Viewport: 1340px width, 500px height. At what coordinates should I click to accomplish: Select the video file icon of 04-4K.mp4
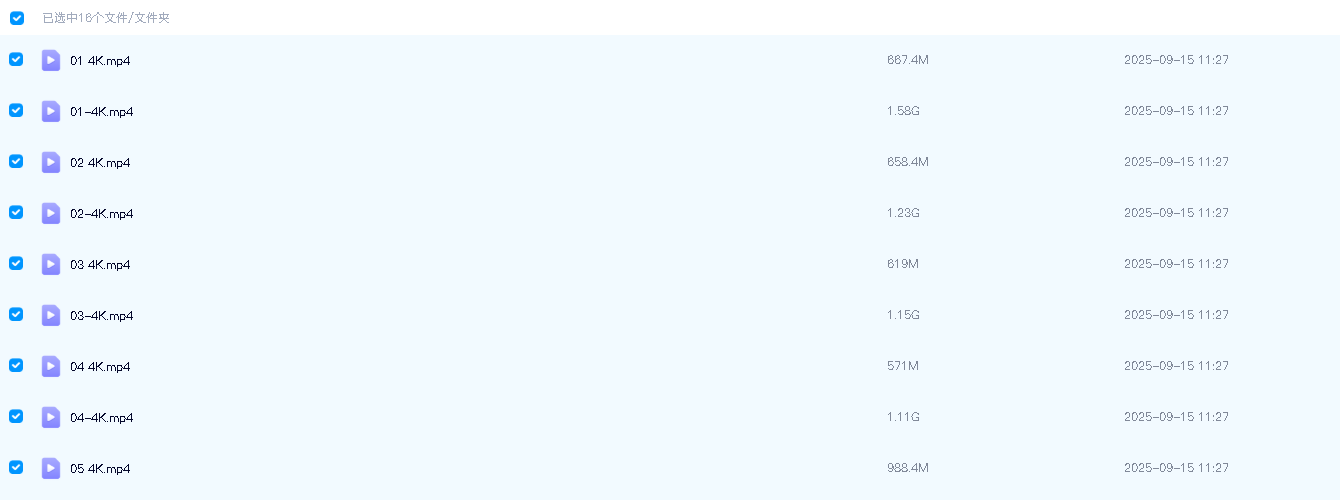(x=51, y=417)
